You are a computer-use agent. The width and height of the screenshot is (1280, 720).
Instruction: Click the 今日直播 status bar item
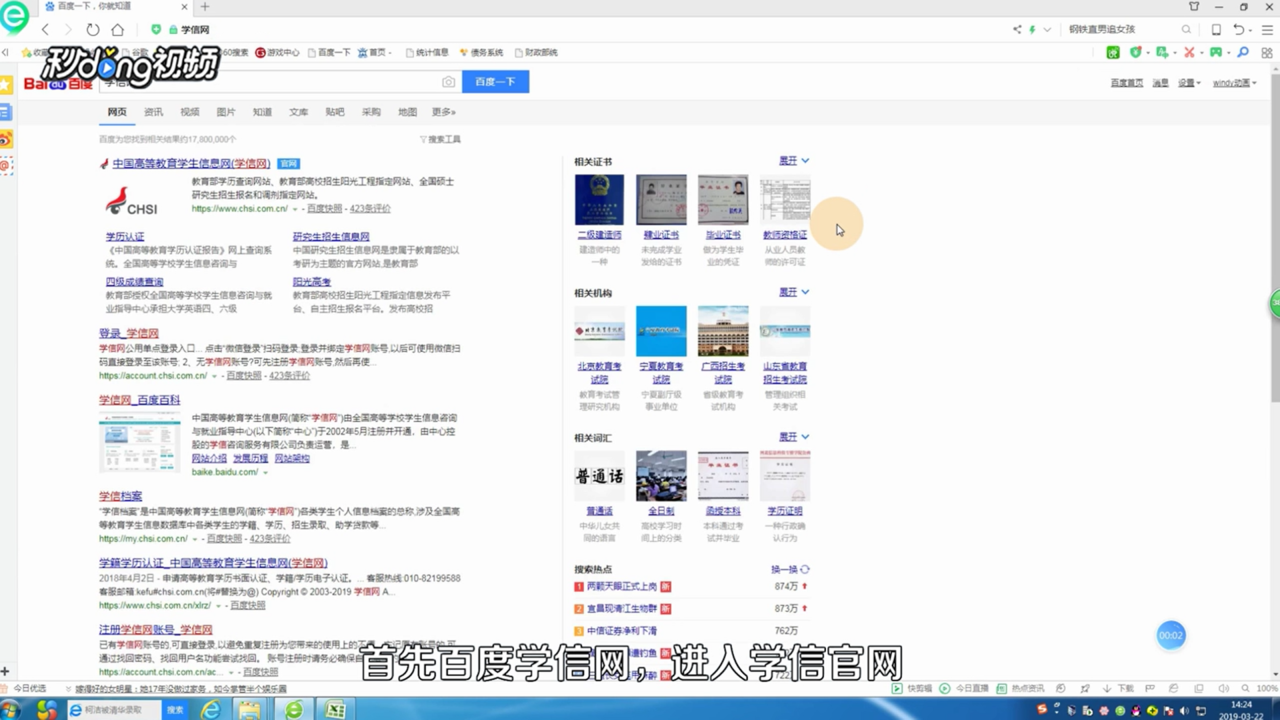[x=966, y=689]
